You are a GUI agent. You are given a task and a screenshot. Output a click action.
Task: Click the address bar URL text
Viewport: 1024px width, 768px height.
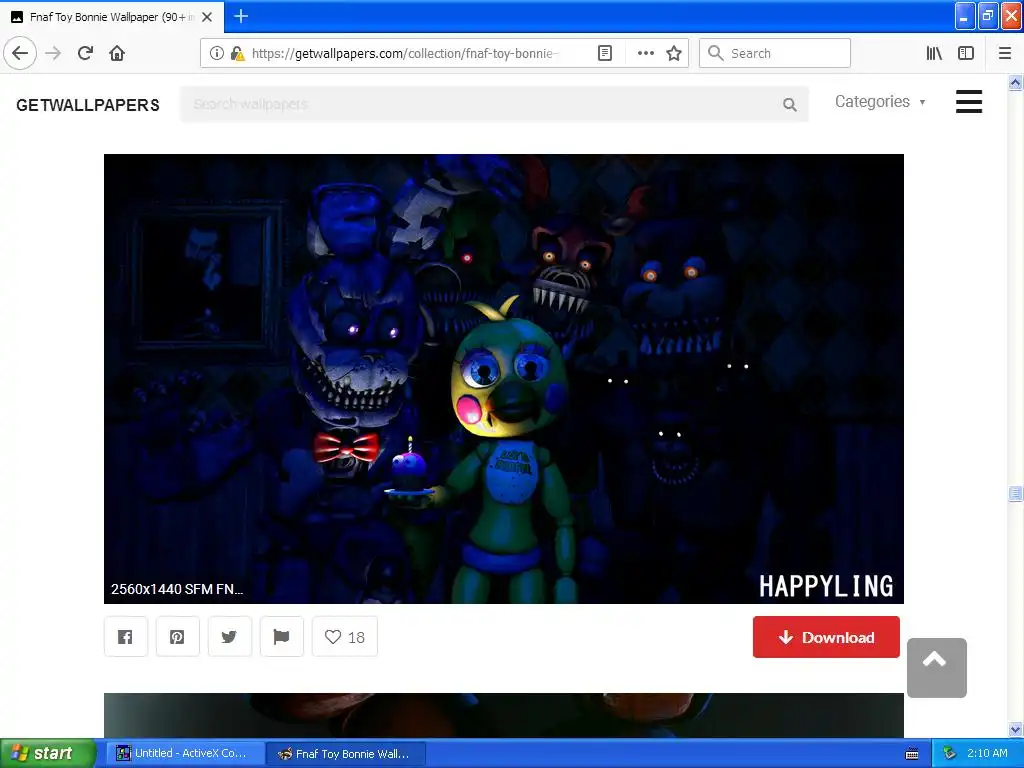(x=406, y=54)
